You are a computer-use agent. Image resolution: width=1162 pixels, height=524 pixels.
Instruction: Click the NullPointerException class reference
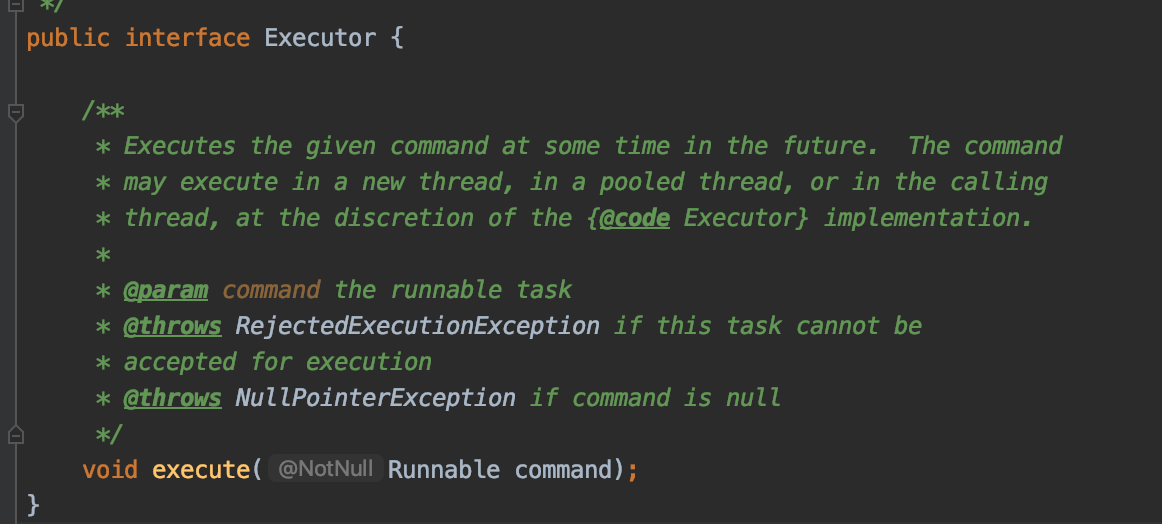375,398
